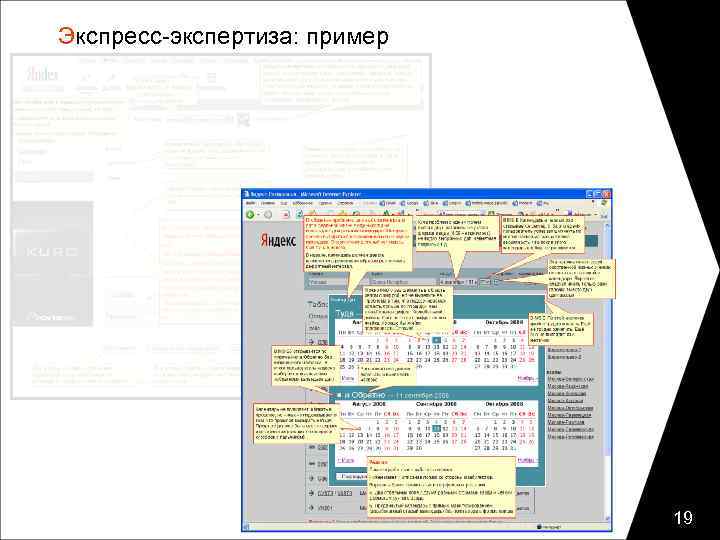The width and height of the screenshot is (720, 540).
Task: Click the Forward button in IE toolbar
Action: pyautogui.click(x=268, y=214)
